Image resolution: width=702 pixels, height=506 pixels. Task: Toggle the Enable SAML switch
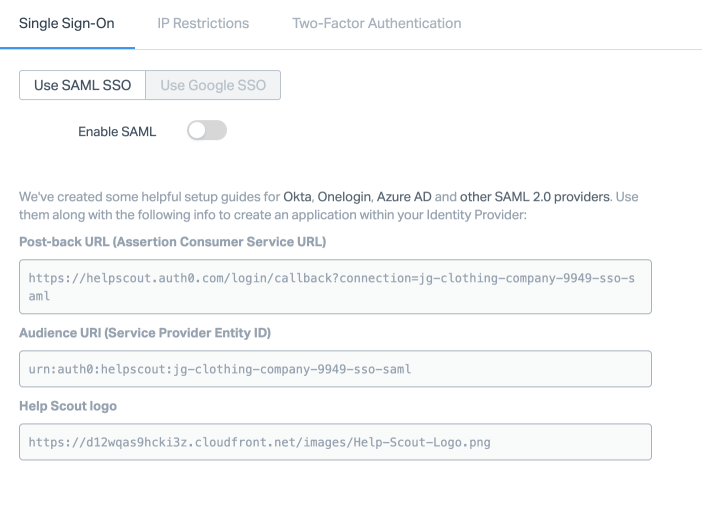(207, 130)
